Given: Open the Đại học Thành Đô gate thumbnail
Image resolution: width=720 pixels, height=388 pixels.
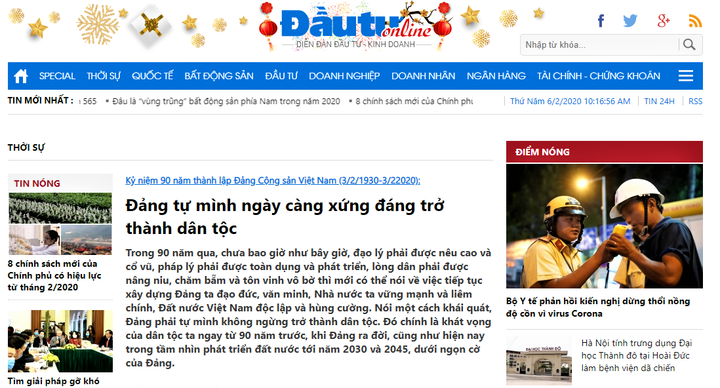Looking at the screenshot, I should (539, 360).
